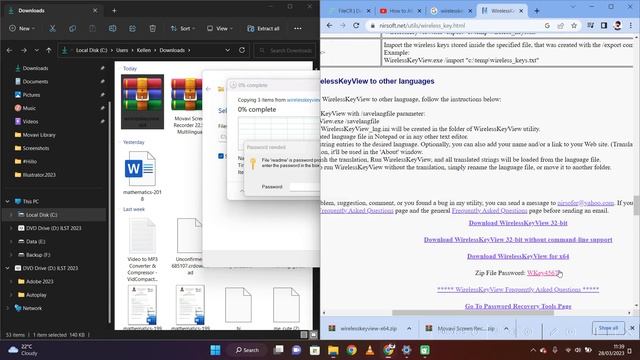This screenshot has height=360, width=640.
Task: Open the Sort dropdown menu
Action: click(182, 29)
